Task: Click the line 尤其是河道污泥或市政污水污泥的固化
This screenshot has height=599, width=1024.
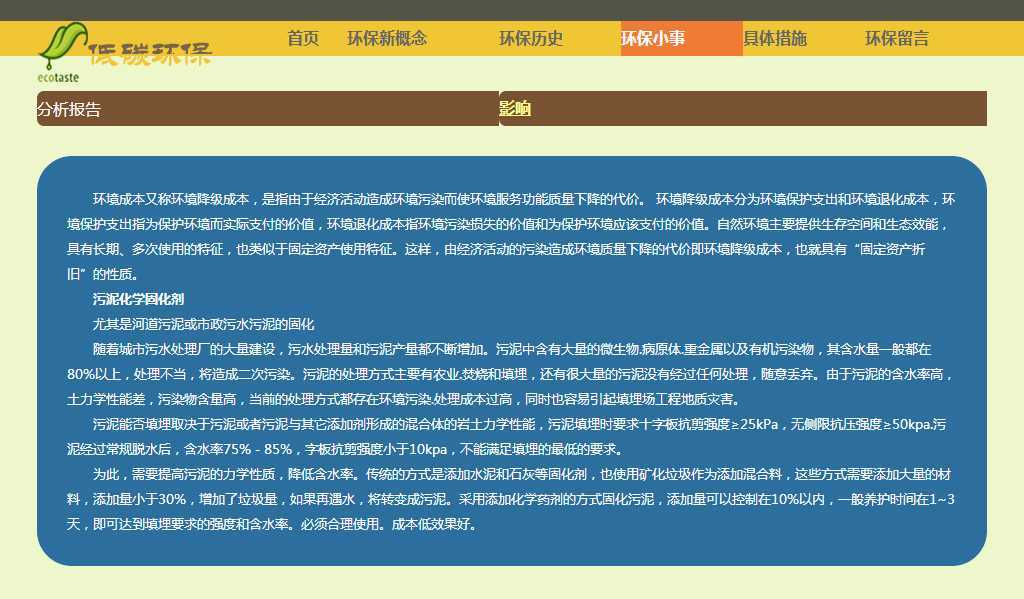Action: [203, 324]
